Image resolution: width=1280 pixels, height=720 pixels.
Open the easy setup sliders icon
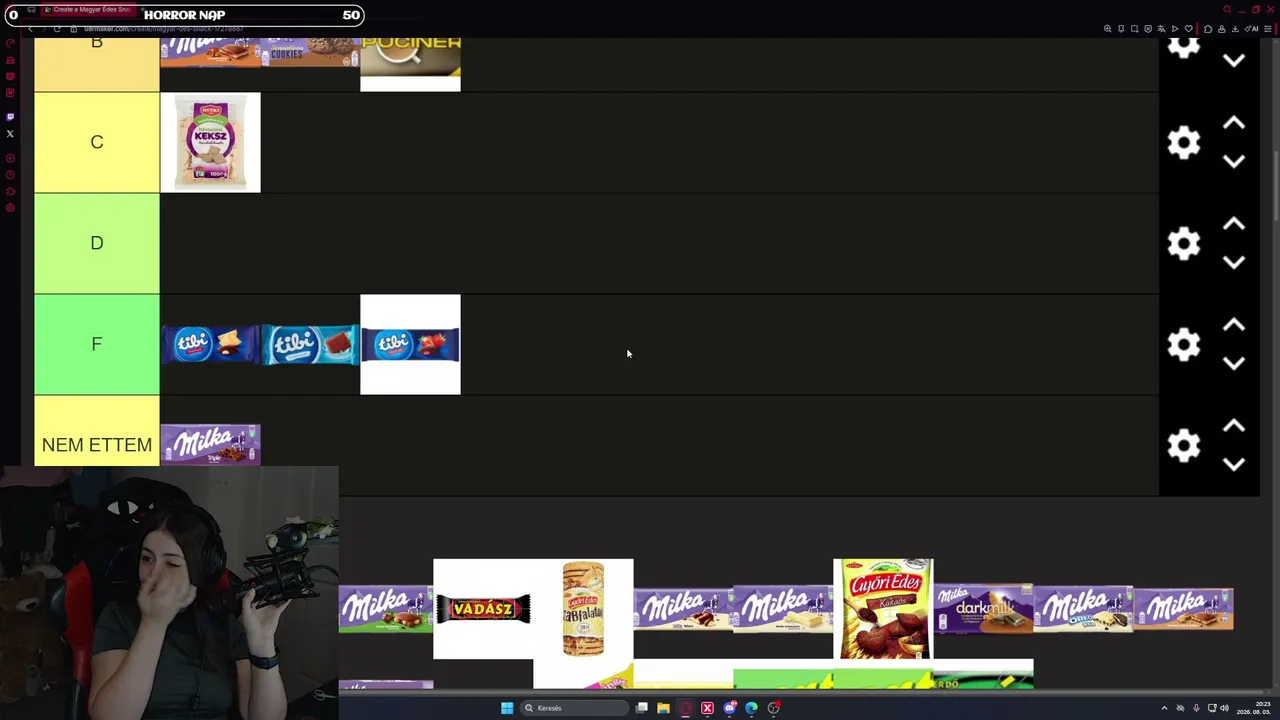(1268, 29)
